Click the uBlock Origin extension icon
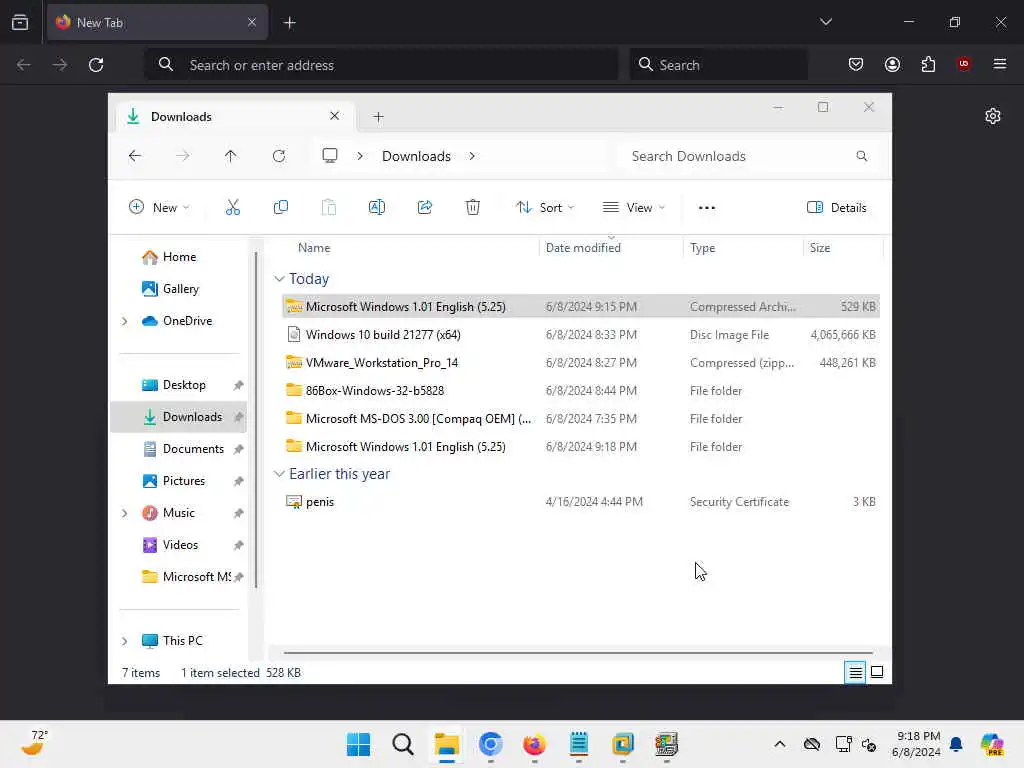 tap(963, 63)
